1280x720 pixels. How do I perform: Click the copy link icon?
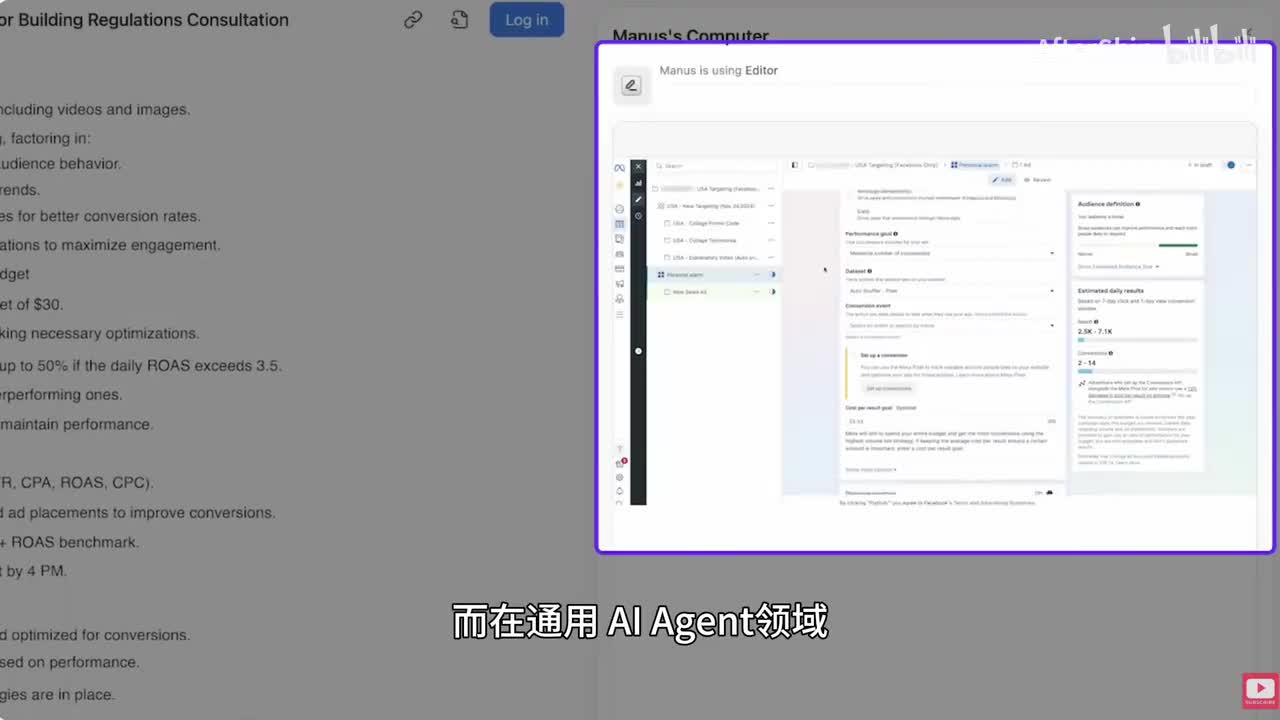point(413,20)
